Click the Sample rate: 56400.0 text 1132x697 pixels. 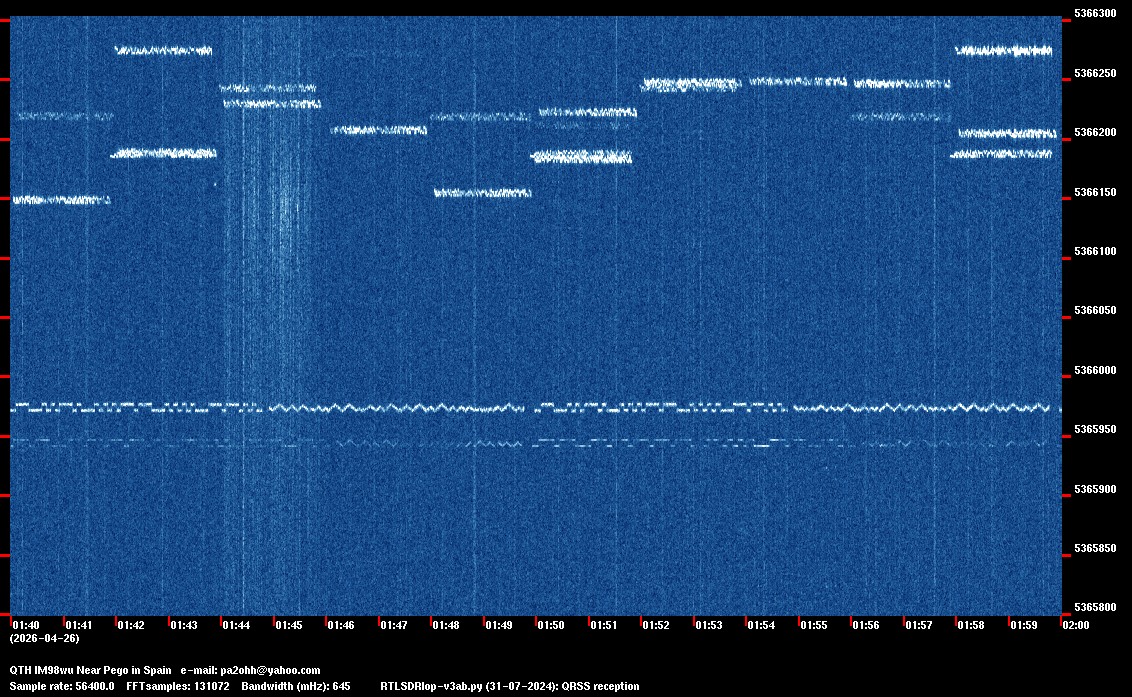pos(61,686)
